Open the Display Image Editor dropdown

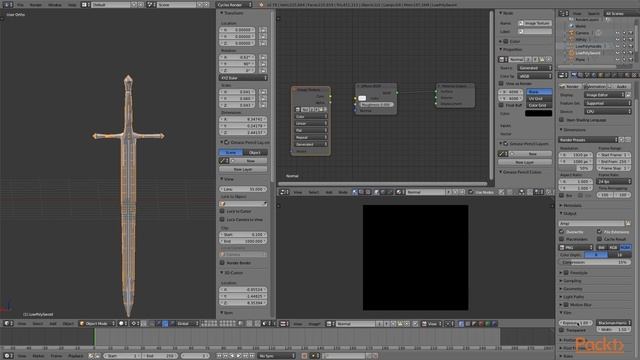click(604, 95)
